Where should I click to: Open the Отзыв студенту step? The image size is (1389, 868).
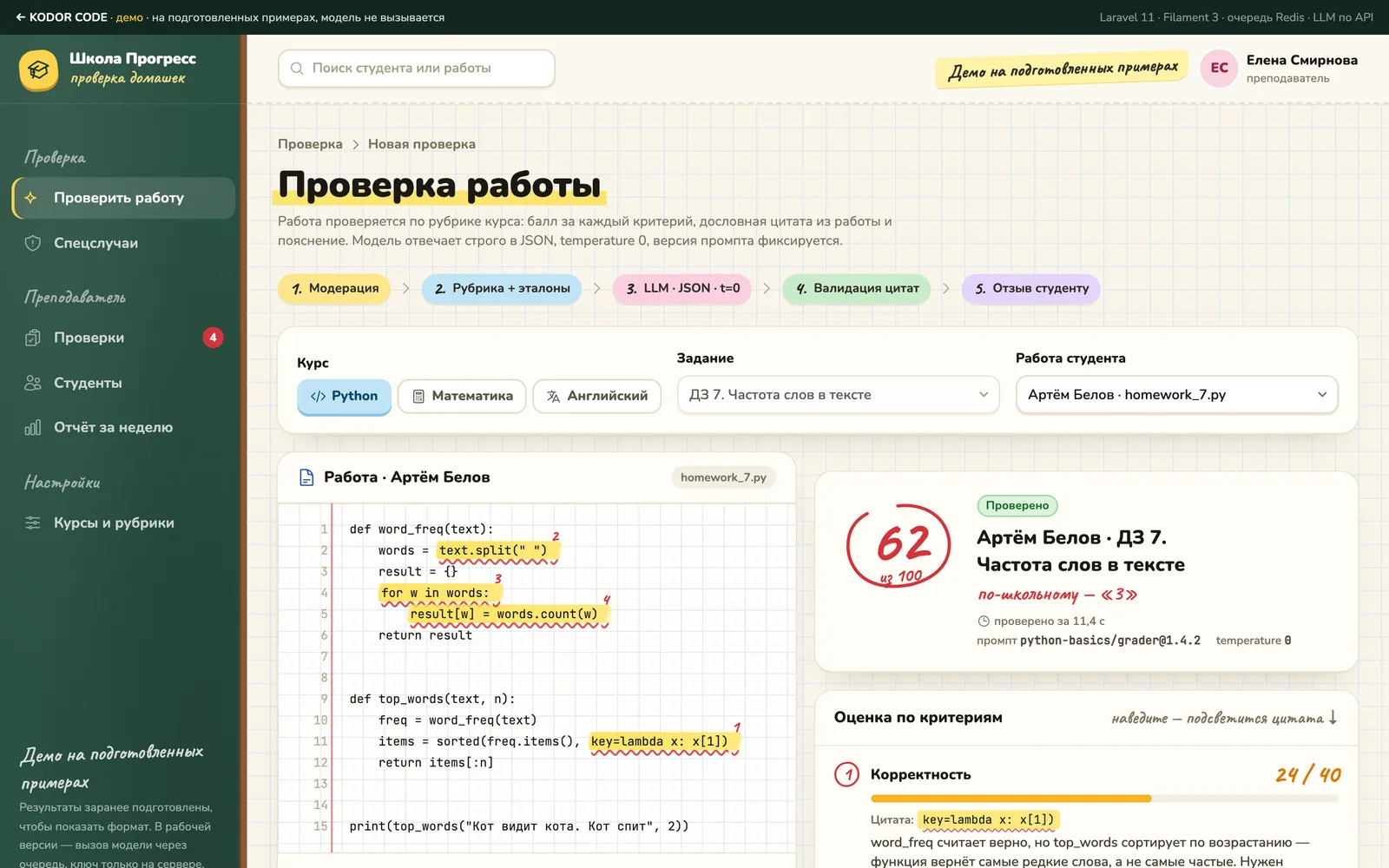click(x=1031, y=289)
